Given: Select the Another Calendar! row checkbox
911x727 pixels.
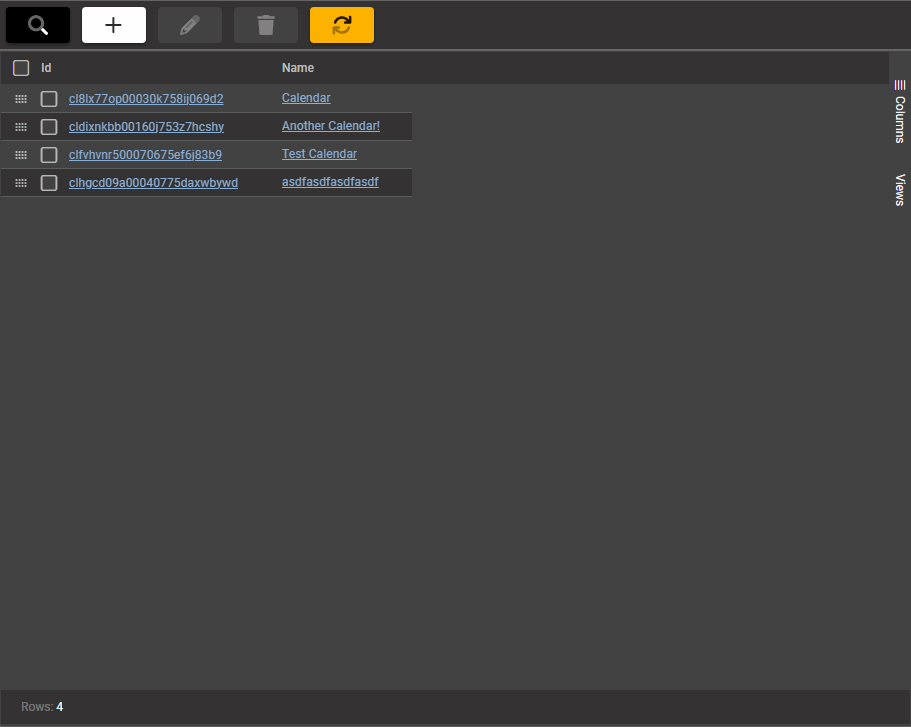Looking at the screenshot, I should [49, 127].
